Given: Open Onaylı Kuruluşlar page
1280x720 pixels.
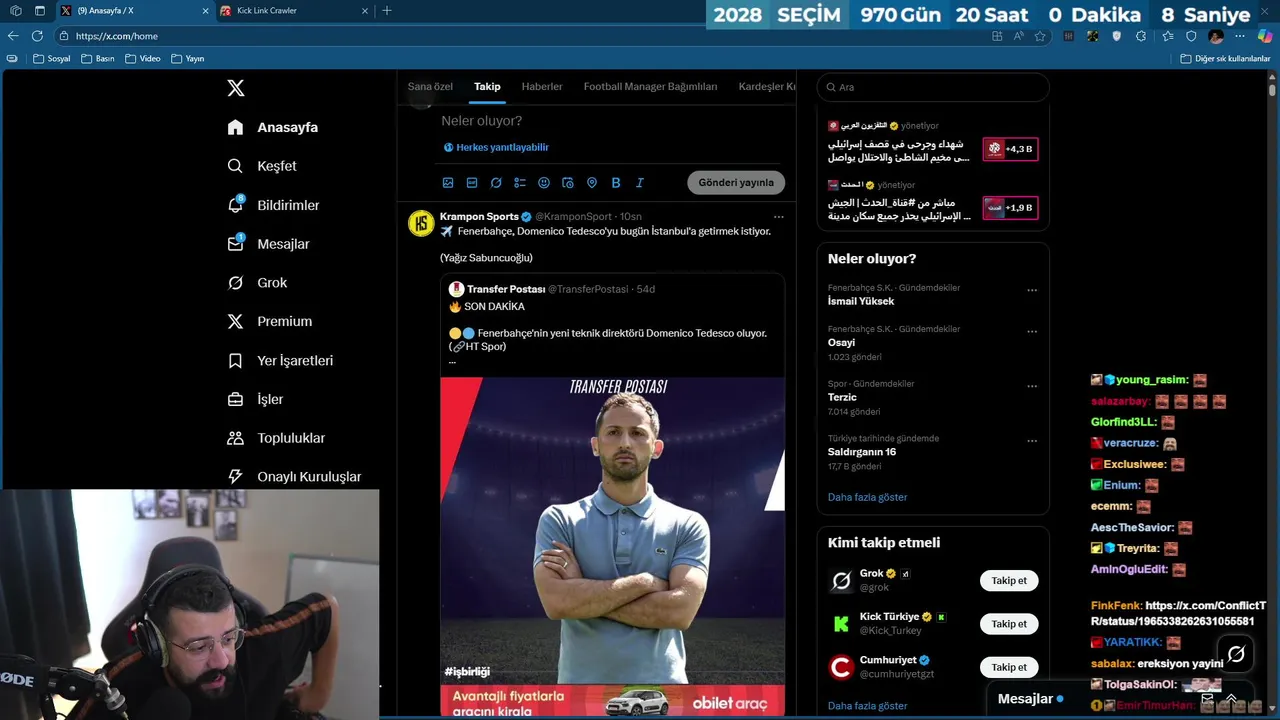Looking at the screenshot, I should click(x=294, y=477).
